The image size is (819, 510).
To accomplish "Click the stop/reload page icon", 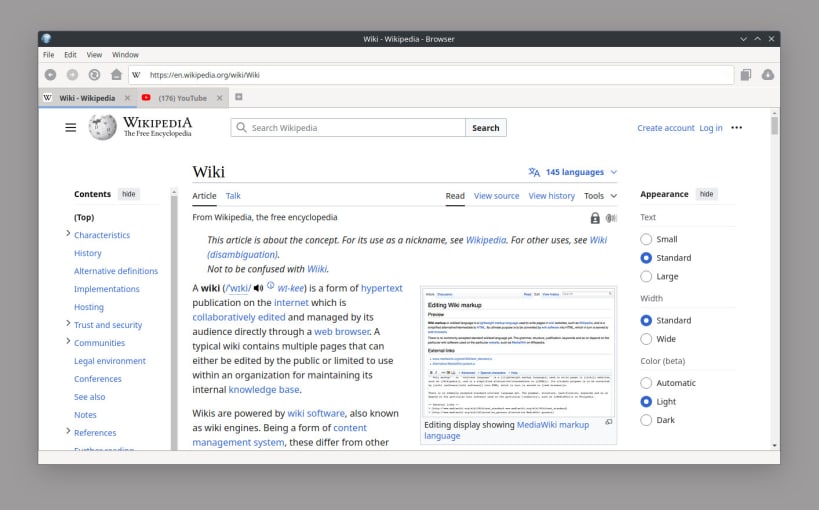I will pos(94,75).
